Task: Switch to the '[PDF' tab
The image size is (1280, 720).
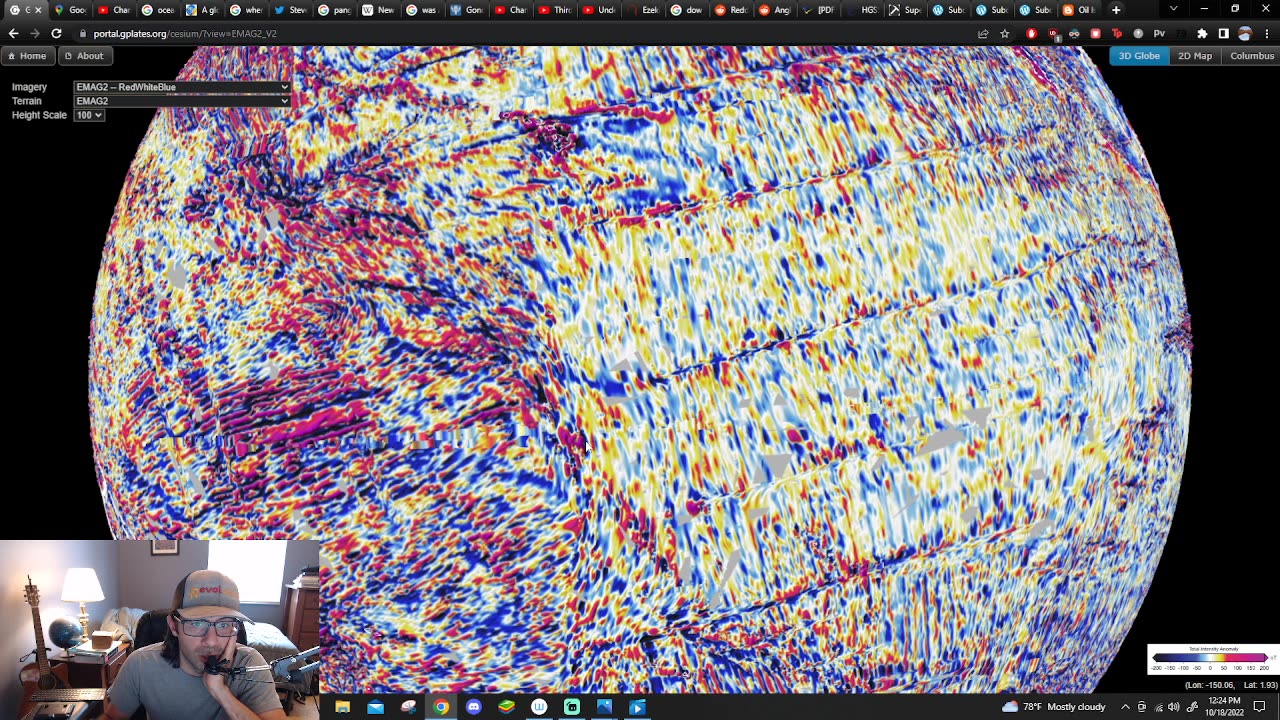Action: 819,10
